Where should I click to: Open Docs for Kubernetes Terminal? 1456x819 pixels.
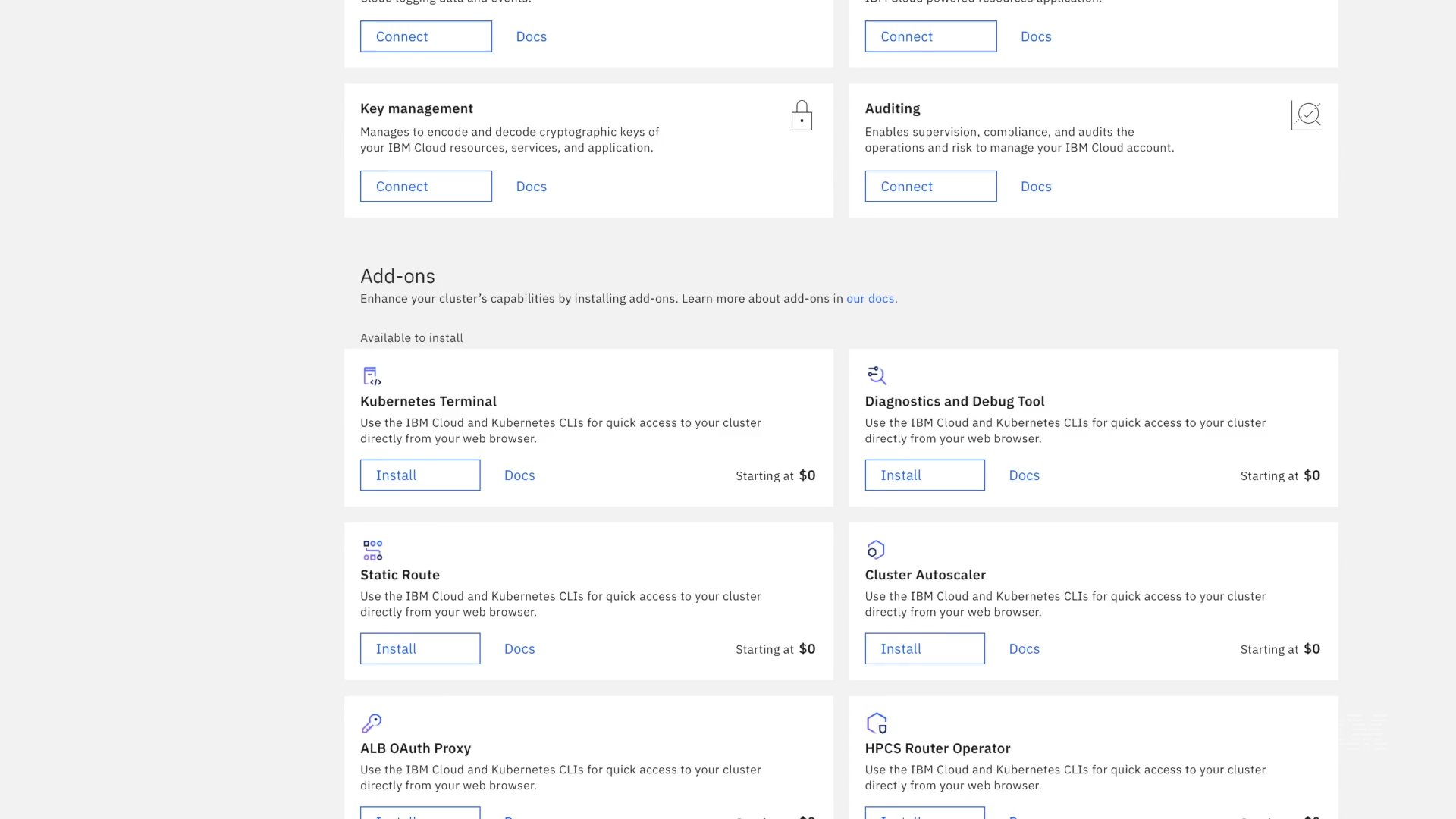519,475
